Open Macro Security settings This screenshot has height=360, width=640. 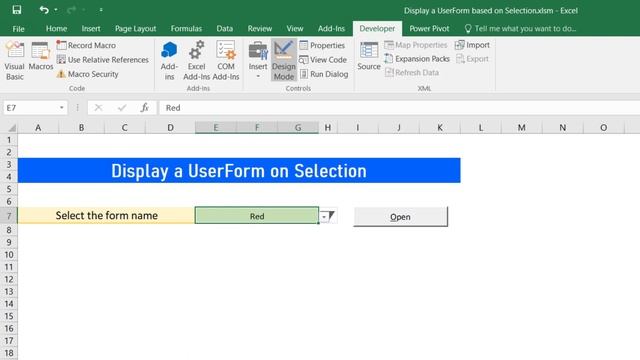point(88,74)
